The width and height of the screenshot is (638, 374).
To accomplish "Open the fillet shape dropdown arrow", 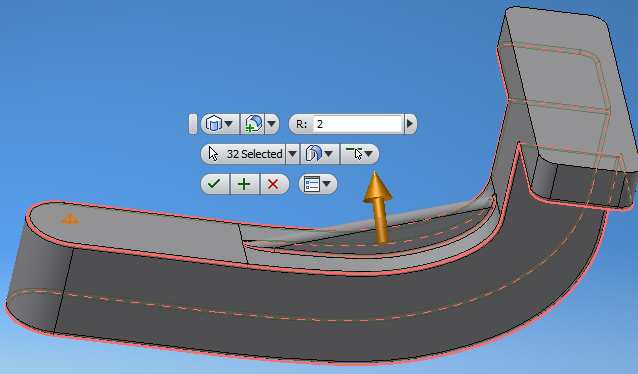I will tap(329, 154).
